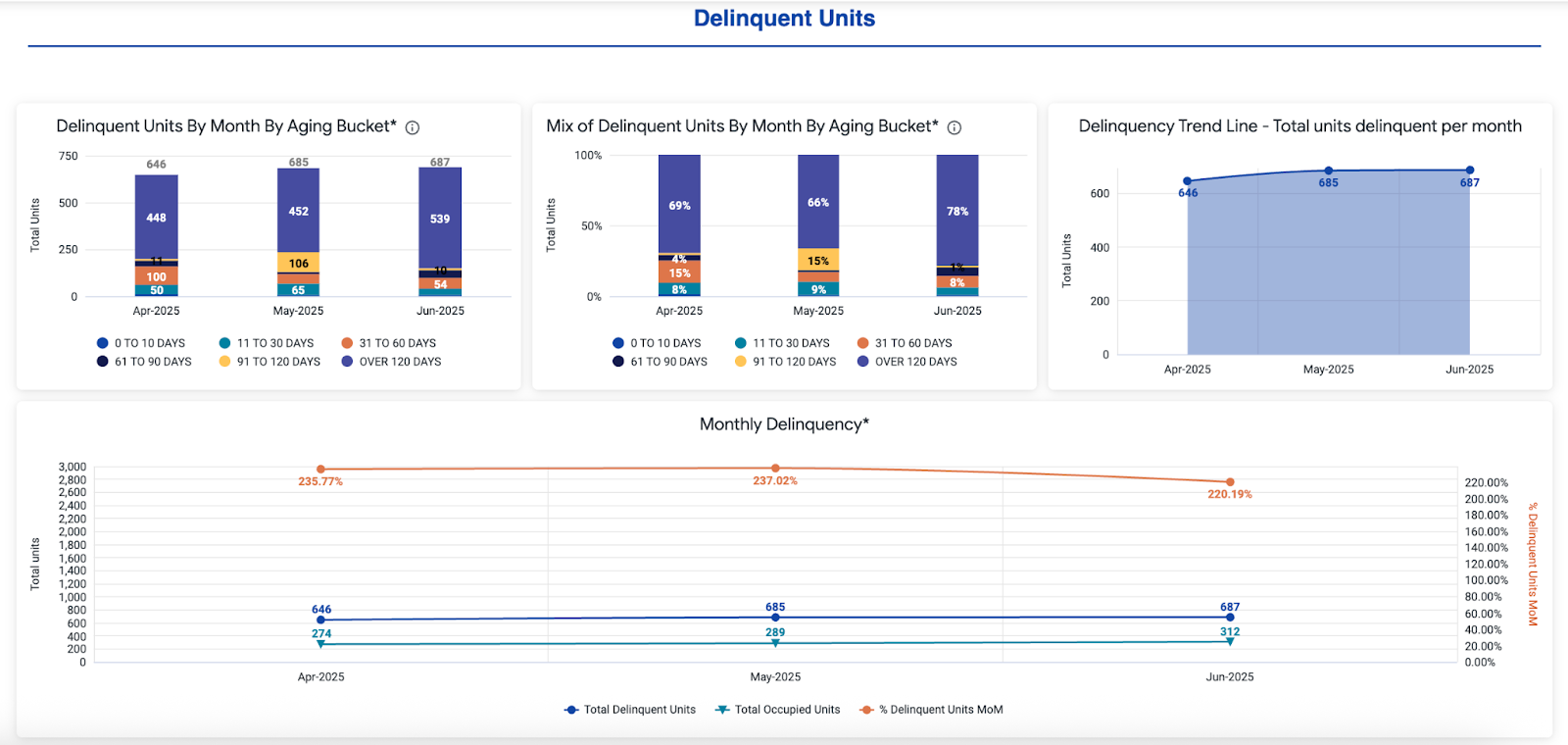This screenshot has width=1568, height=745.
Task: Click info icon beside Delinquent Units By Month title
Action: 413,127
